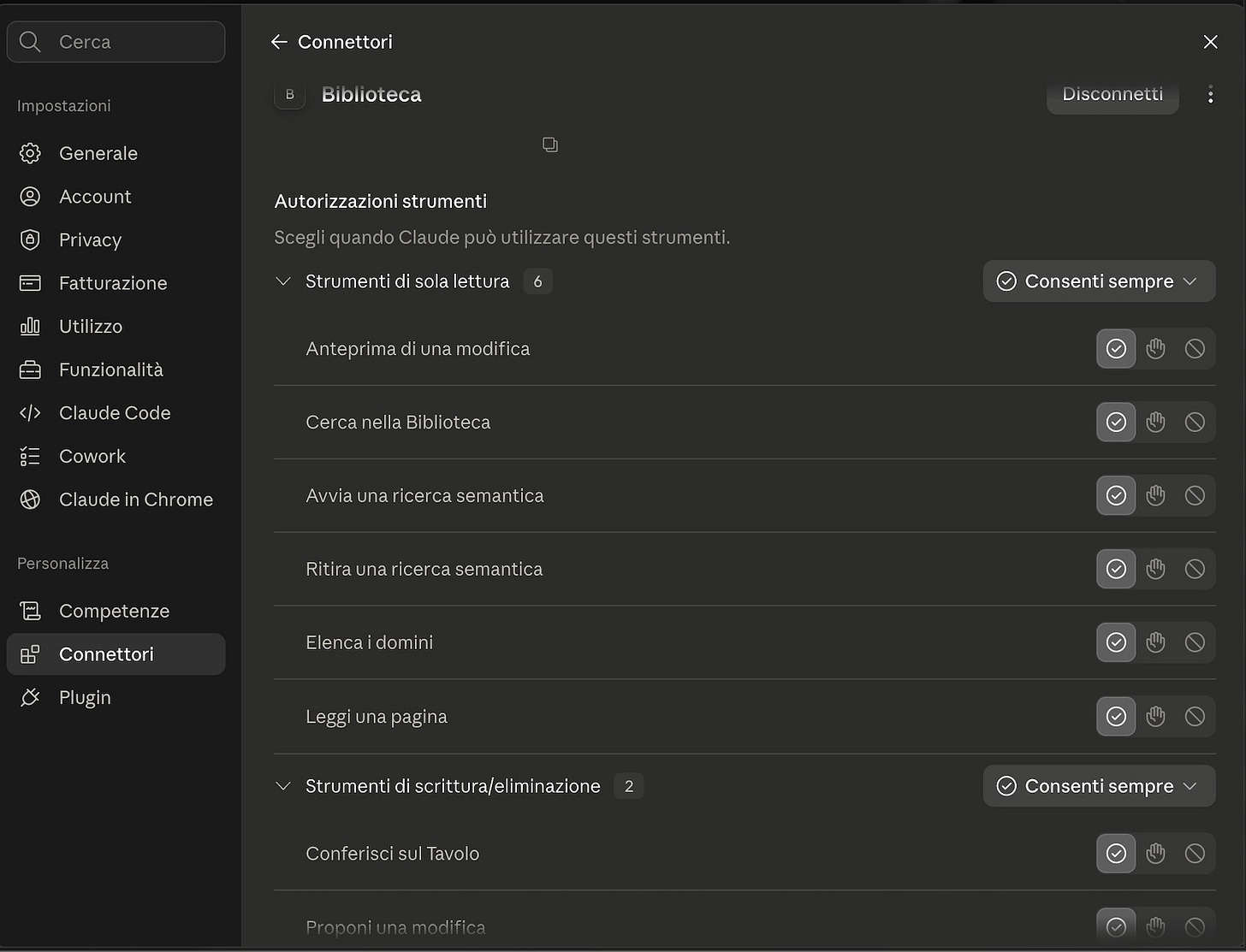Open the Fatturazione section

click(116, 283)
